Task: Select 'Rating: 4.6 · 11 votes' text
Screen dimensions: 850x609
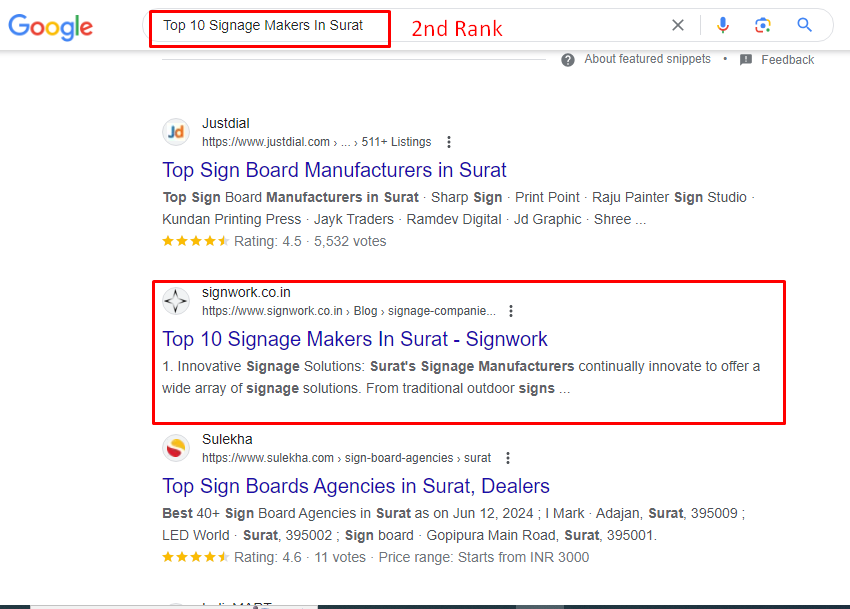Action: click(x=300, y=557)
